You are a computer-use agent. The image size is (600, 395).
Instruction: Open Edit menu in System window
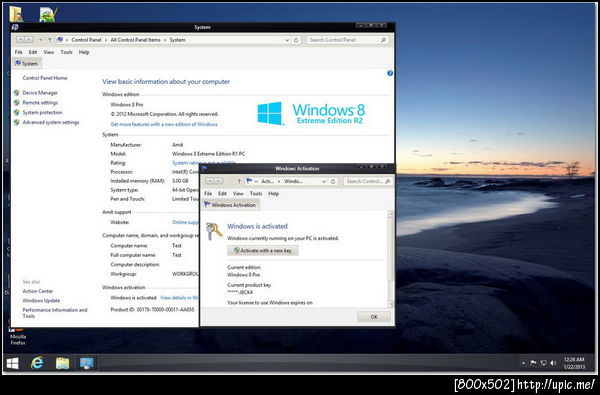pos(33,52)
